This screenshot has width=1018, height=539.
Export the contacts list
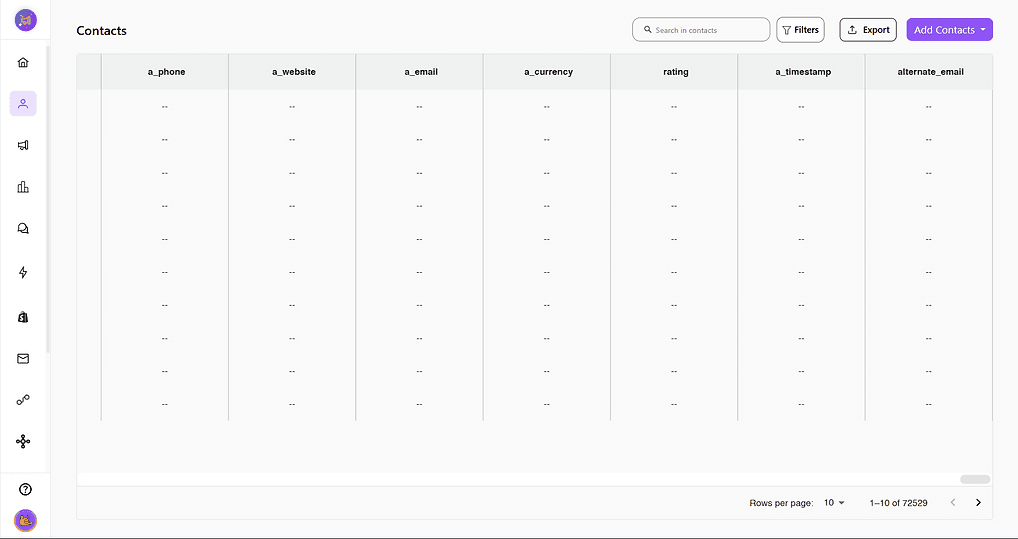point(868,30)
